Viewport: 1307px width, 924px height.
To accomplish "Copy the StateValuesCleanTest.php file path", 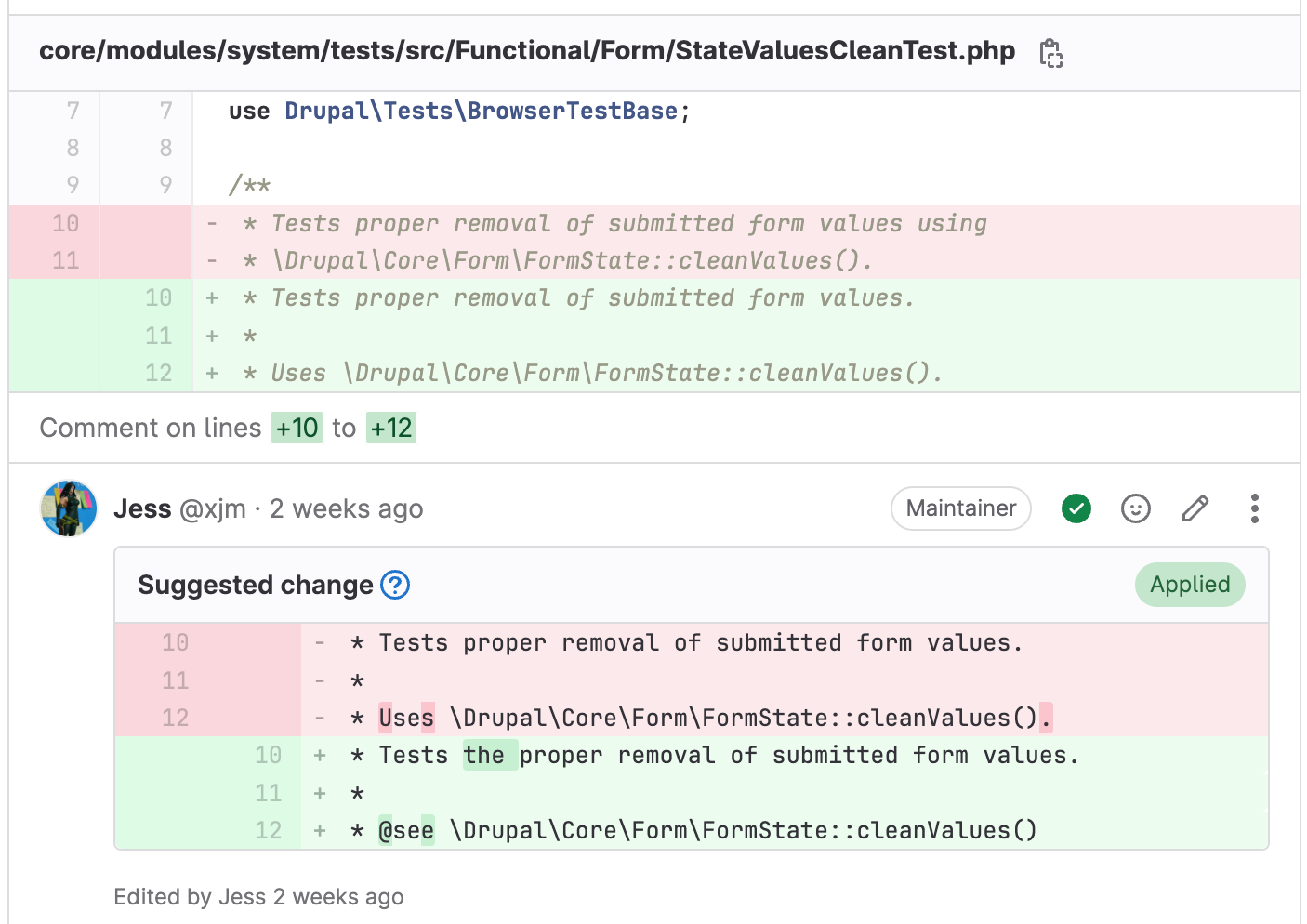I will point(1050,53).
